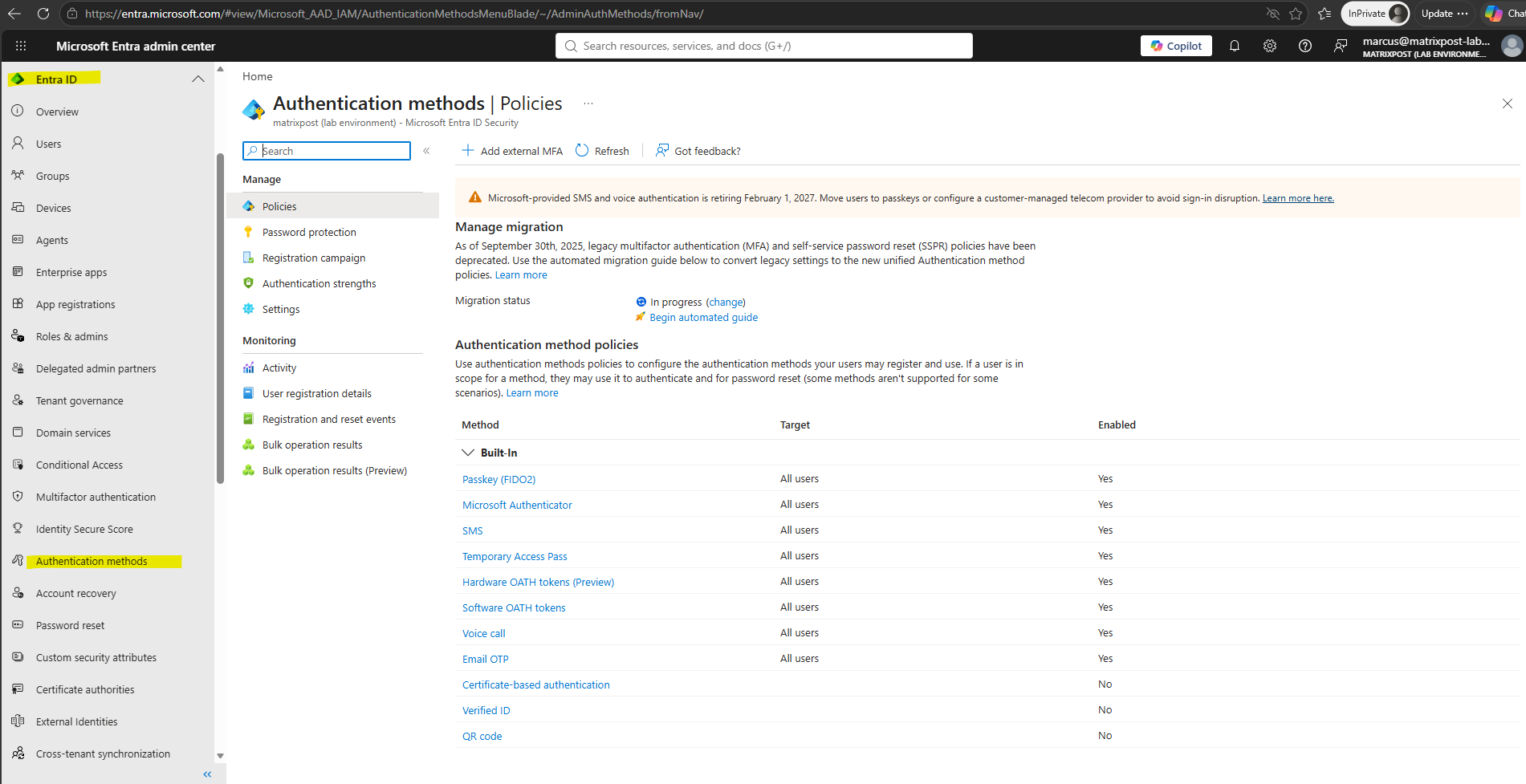Click the Refresh toolbar button

pos(602,151)
